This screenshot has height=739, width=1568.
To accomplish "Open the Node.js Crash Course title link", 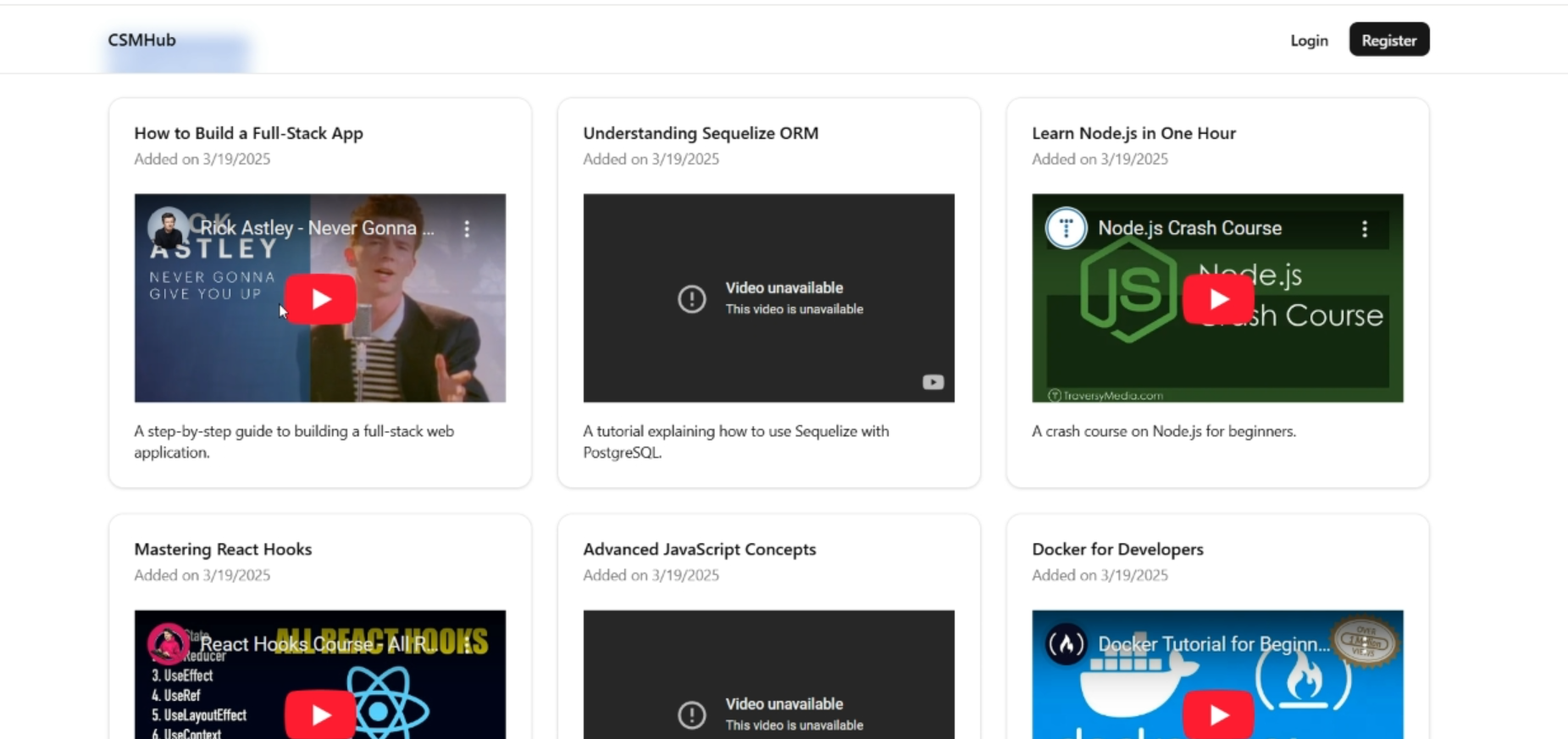I will [1189, 228].
